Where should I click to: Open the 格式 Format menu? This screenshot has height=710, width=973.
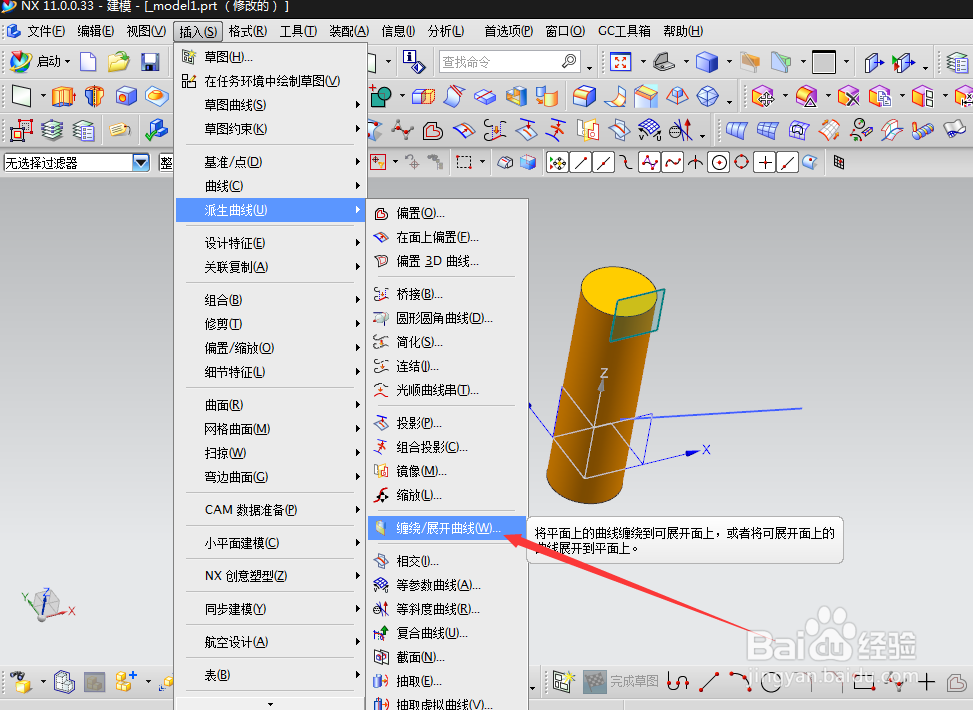[248, 31]
